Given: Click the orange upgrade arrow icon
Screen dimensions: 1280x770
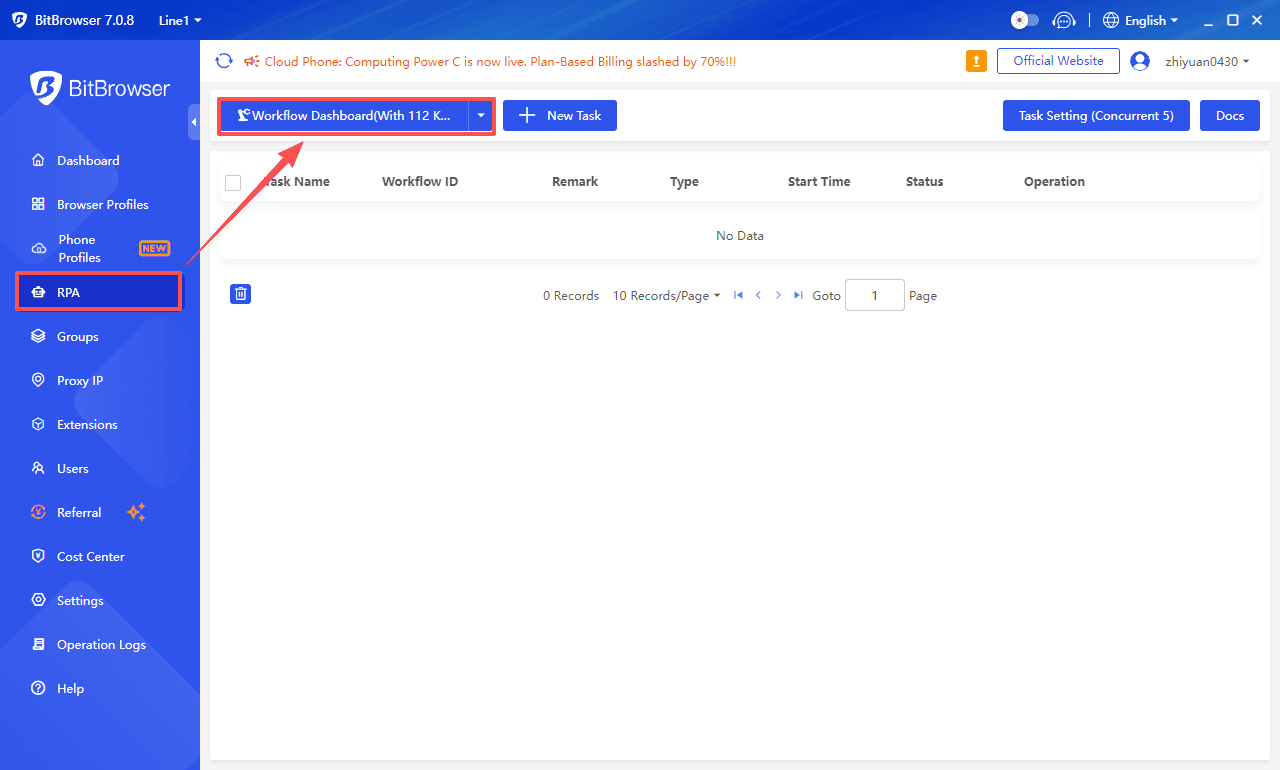Looking at the screenshot, I should click(x=976, y=61).
